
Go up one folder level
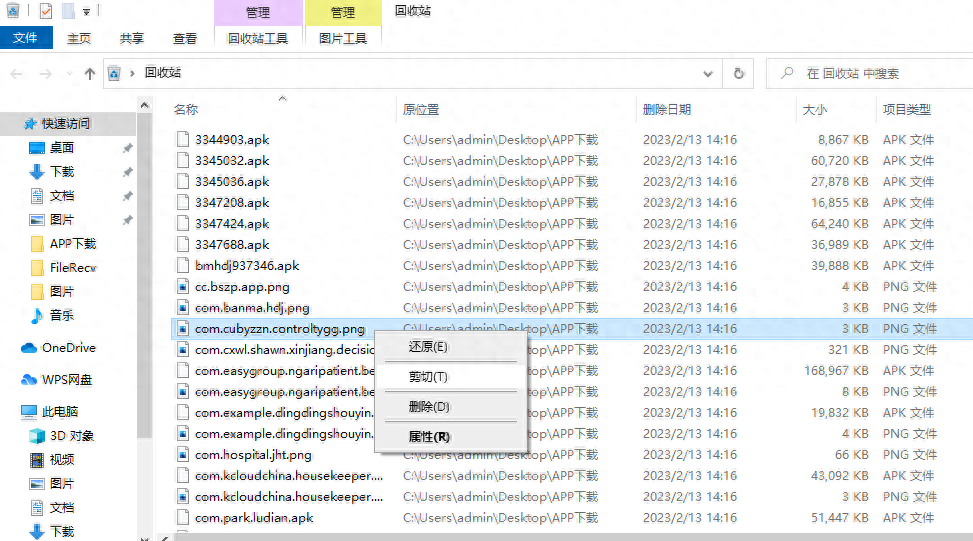(90, 74)
